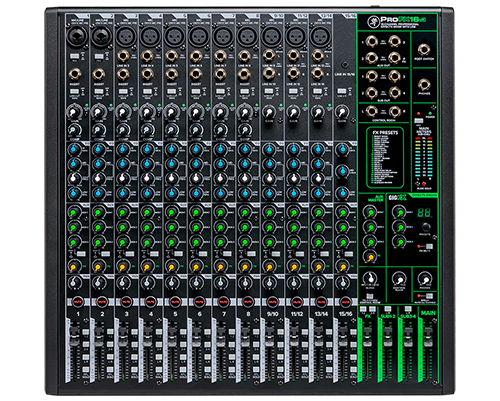The image size is (500, 401).
Task: Click the channel 8 XLR mic input
Action: 246,36
